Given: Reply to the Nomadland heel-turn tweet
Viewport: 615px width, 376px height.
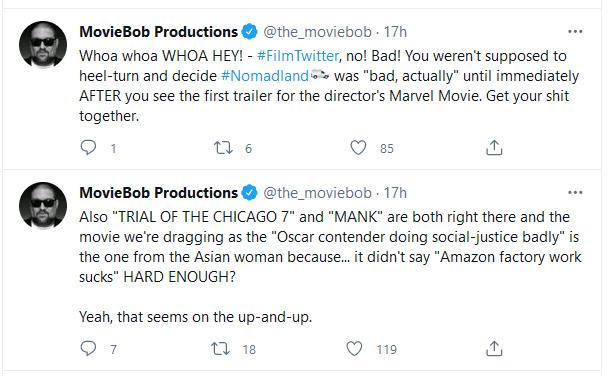Looking at the screenshot, I should coord(88,148).
